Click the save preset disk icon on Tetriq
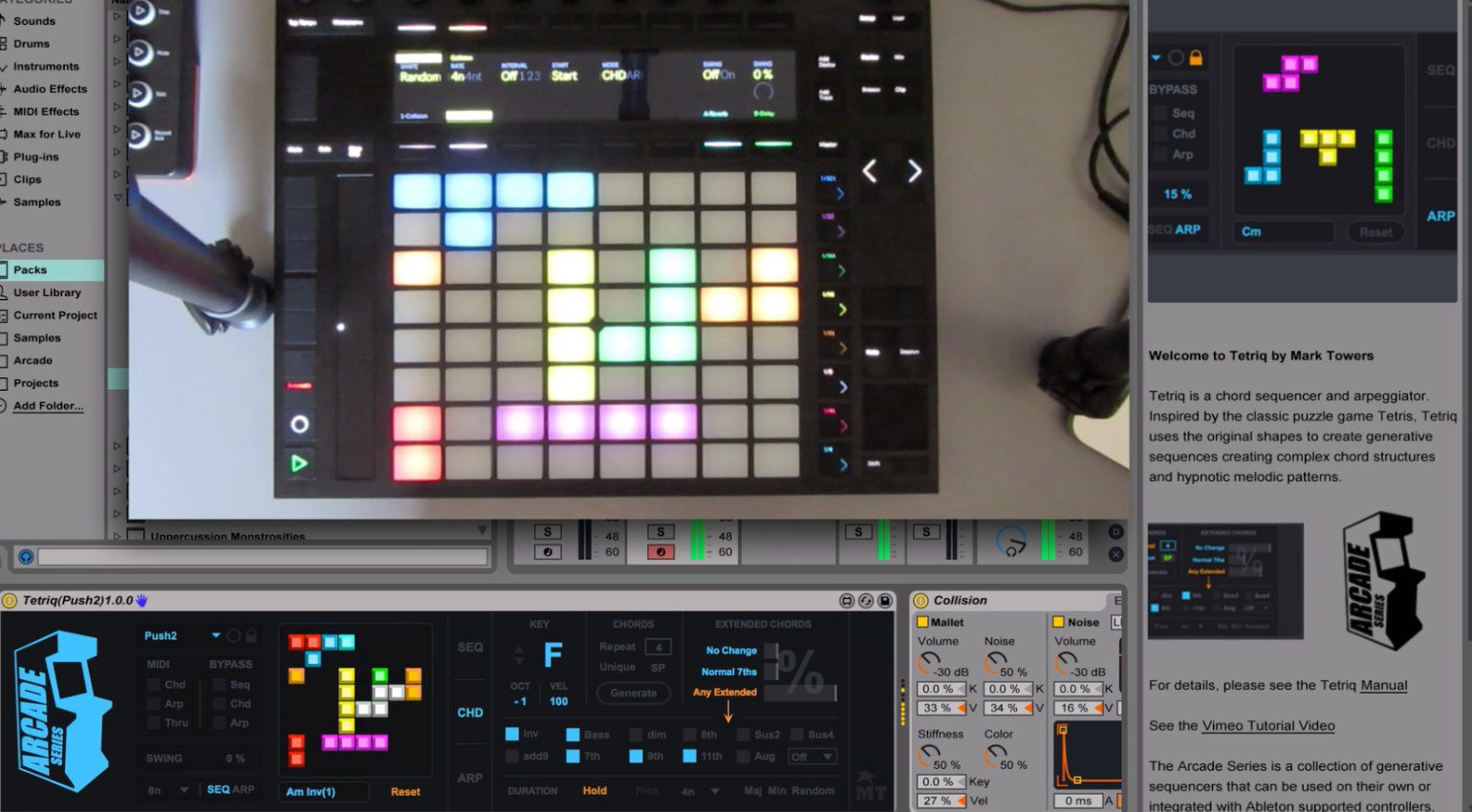 [885, 601]
